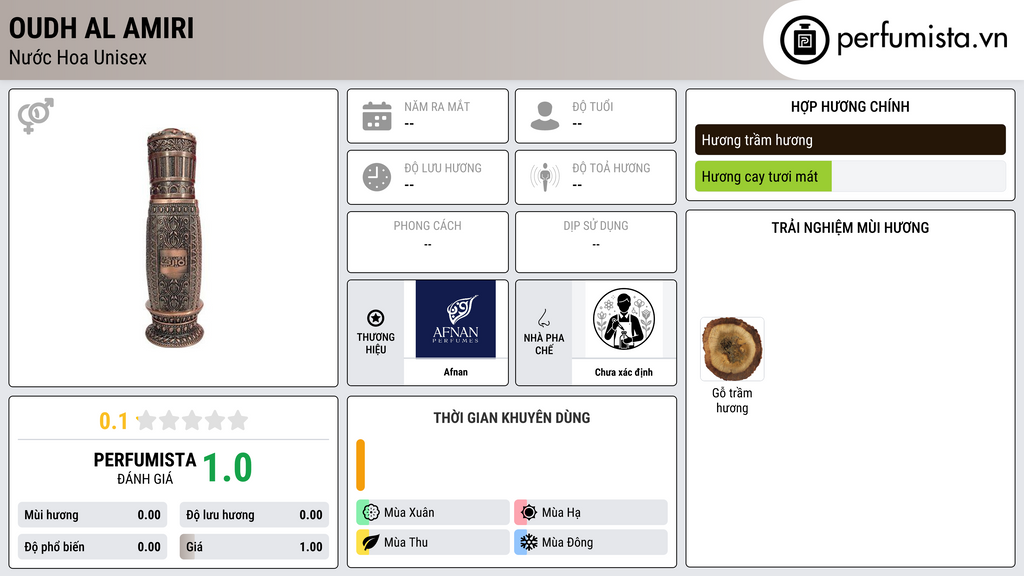Click the clock icon beside Độ Lưu Hương

point(377,177)
